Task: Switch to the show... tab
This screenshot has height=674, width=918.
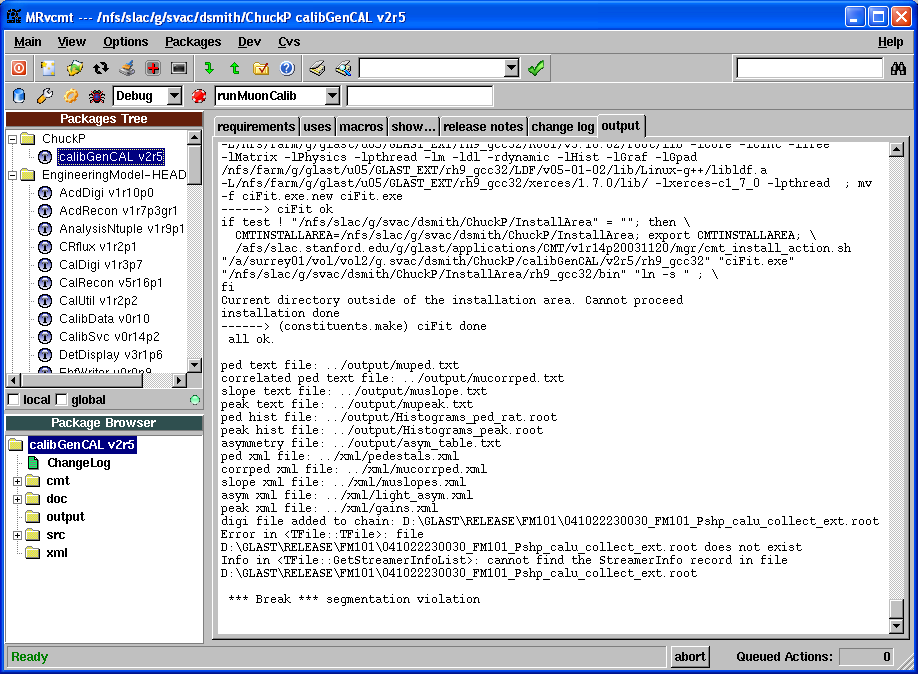Action: [x=413, y=126]
